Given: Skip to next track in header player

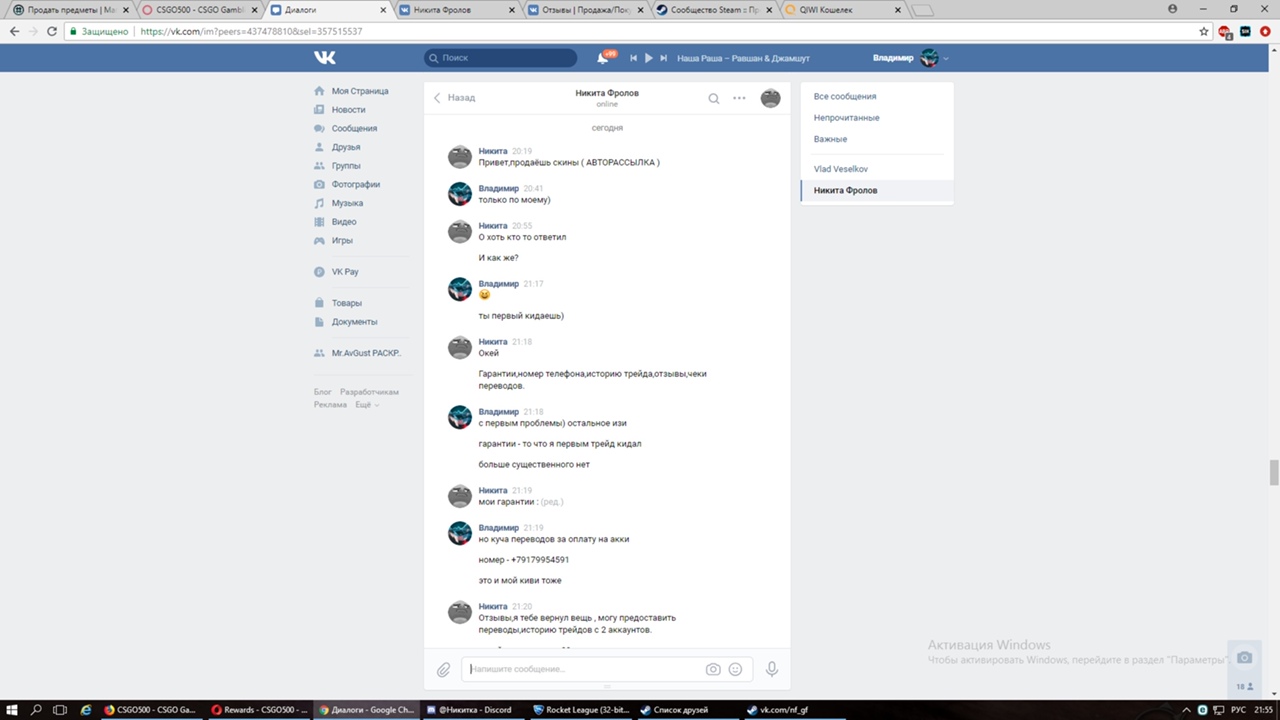Looking at the screenshot, I should click(x=663, y=58).
